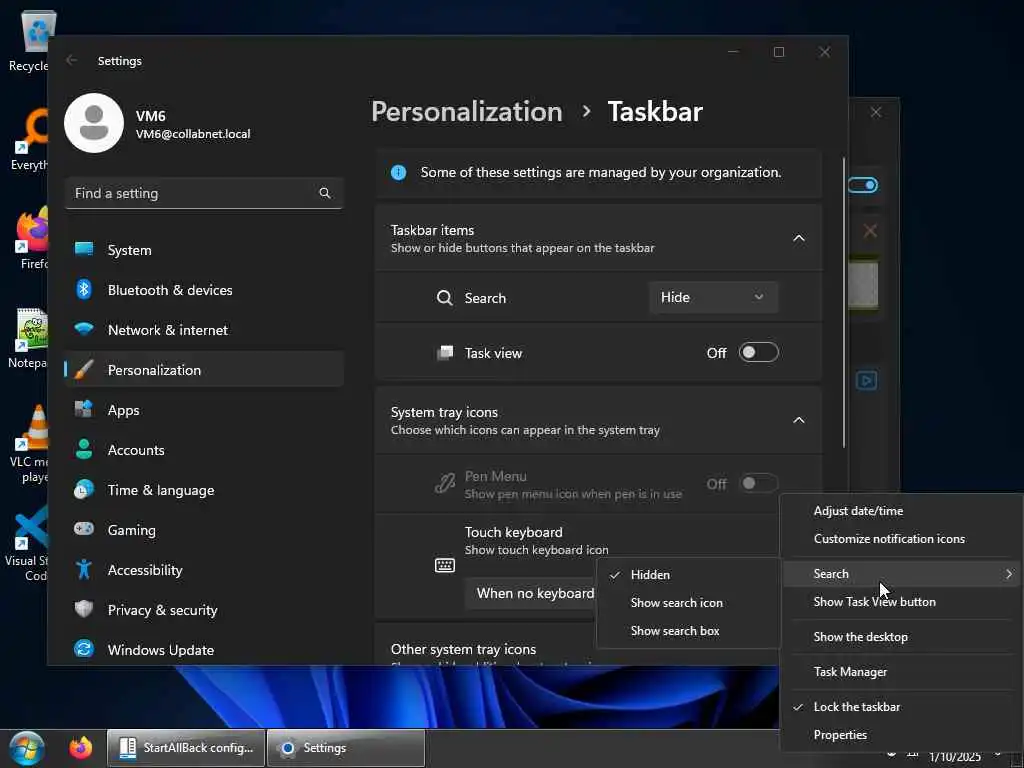Click the VM6 user profile avatar
Viewport: 1024px width, 768px height.
[94, 123]
